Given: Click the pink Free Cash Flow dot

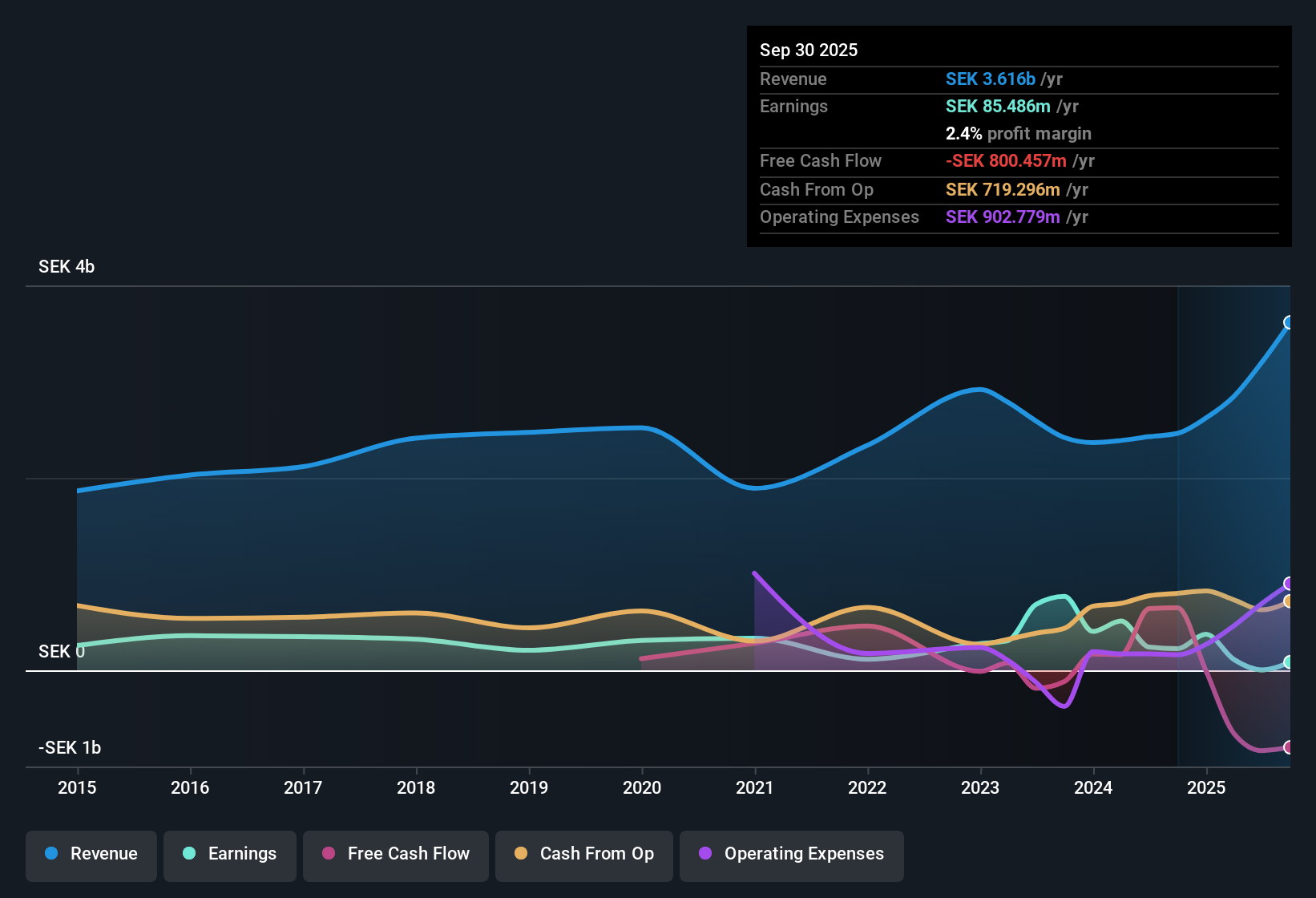Looking at the screenshot, I should [x=328, y=854].
